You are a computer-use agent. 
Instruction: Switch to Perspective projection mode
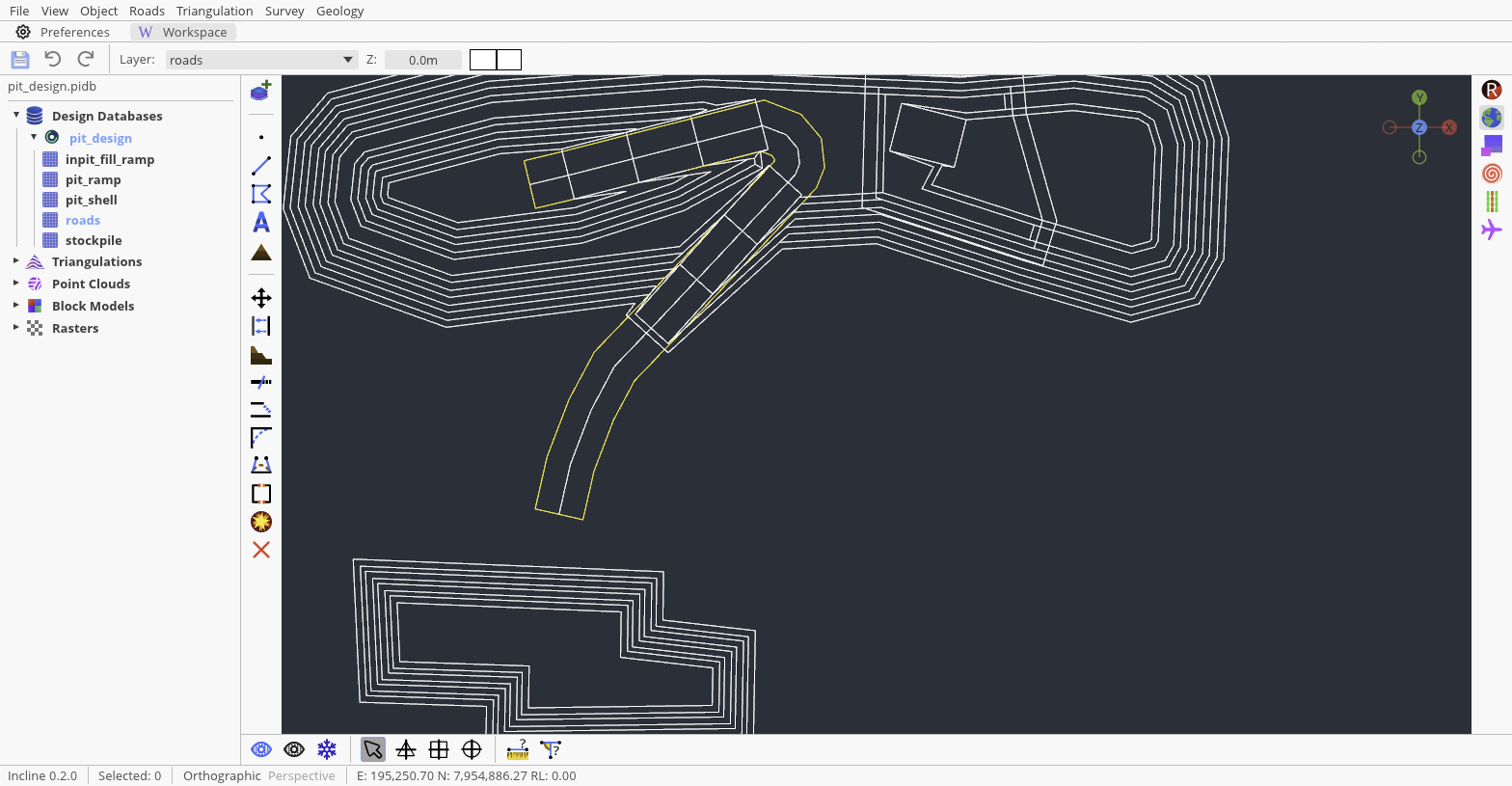tap(302, 775)
